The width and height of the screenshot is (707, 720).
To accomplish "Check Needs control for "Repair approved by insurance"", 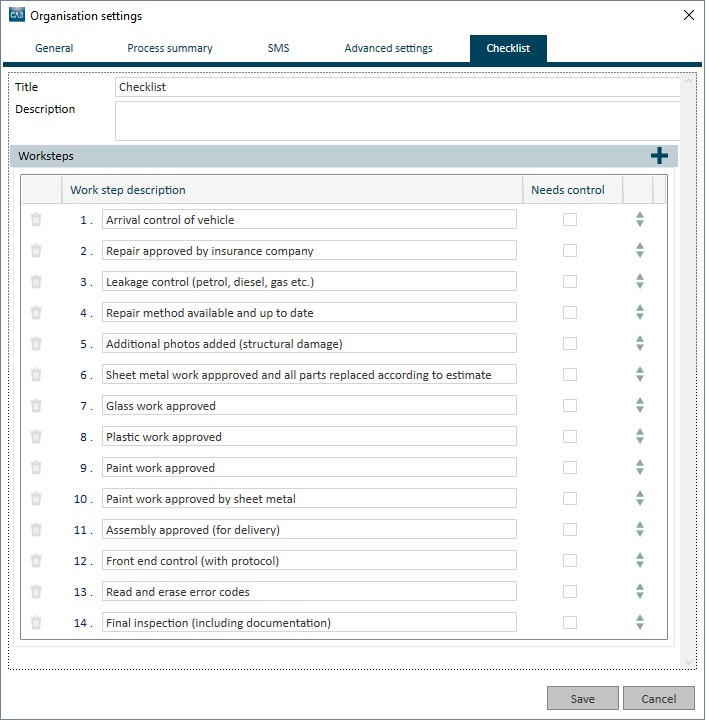I will (570, 251).
